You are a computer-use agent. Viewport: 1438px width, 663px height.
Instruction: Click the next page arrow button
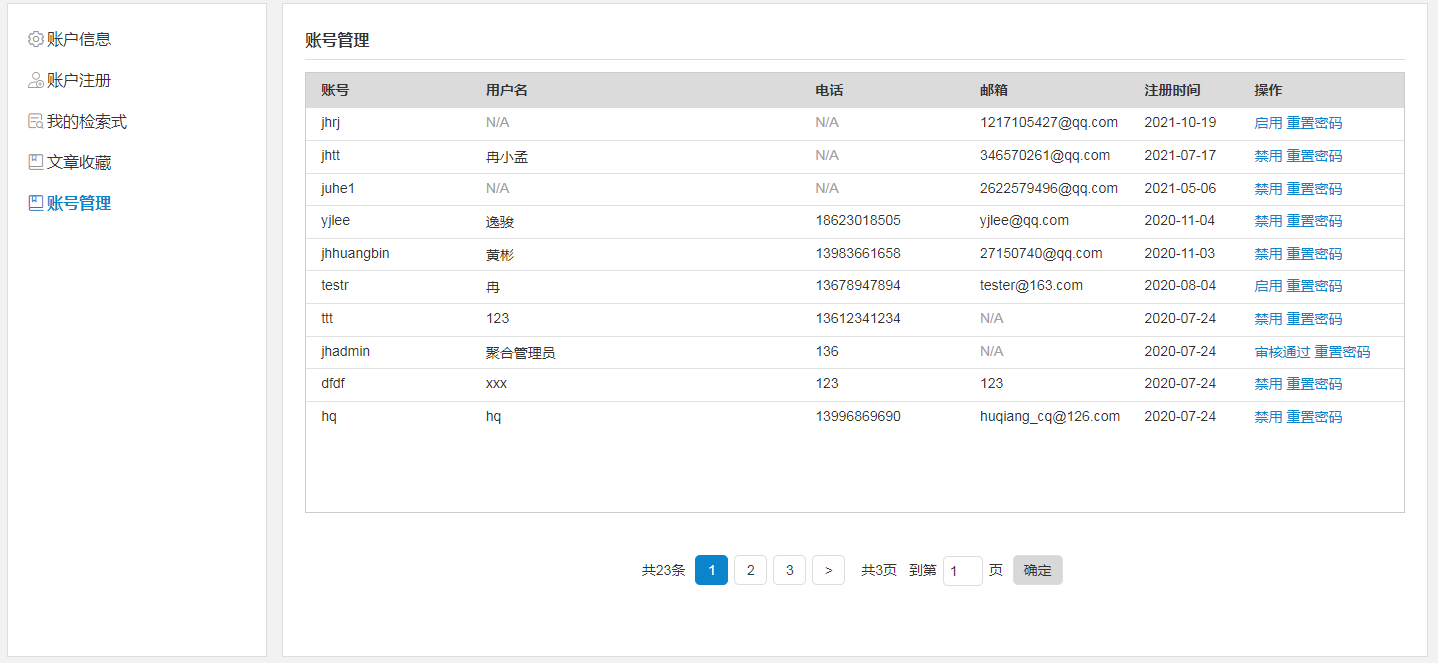click(x=828, y=570)
